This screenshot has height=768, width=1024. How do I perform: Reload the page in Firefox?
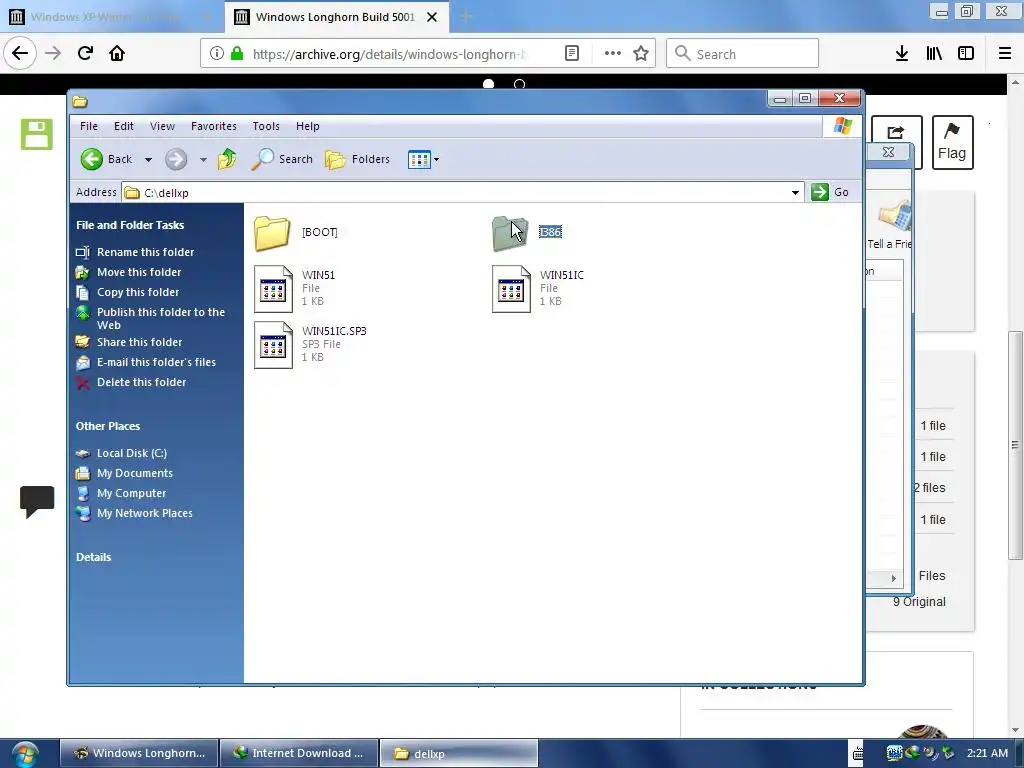[x=86, y=53]
